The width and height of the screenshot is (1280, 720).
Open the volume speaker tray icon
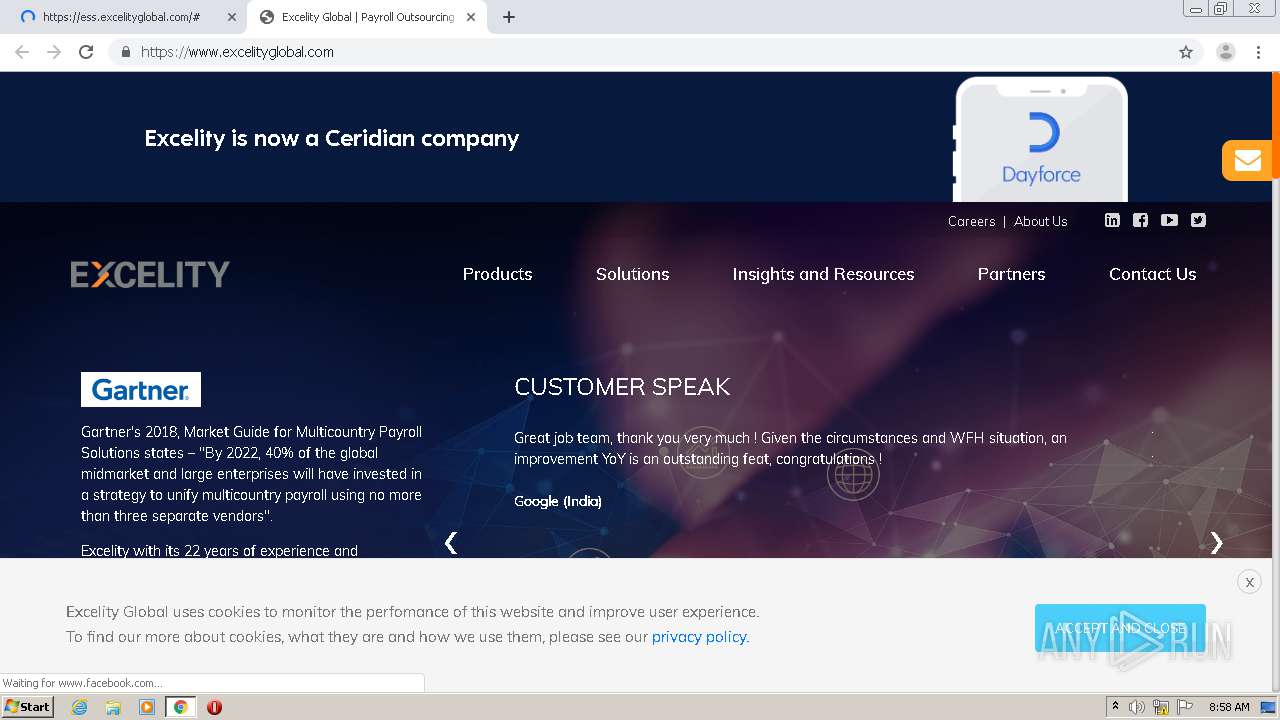click(x=1137, y=707)
